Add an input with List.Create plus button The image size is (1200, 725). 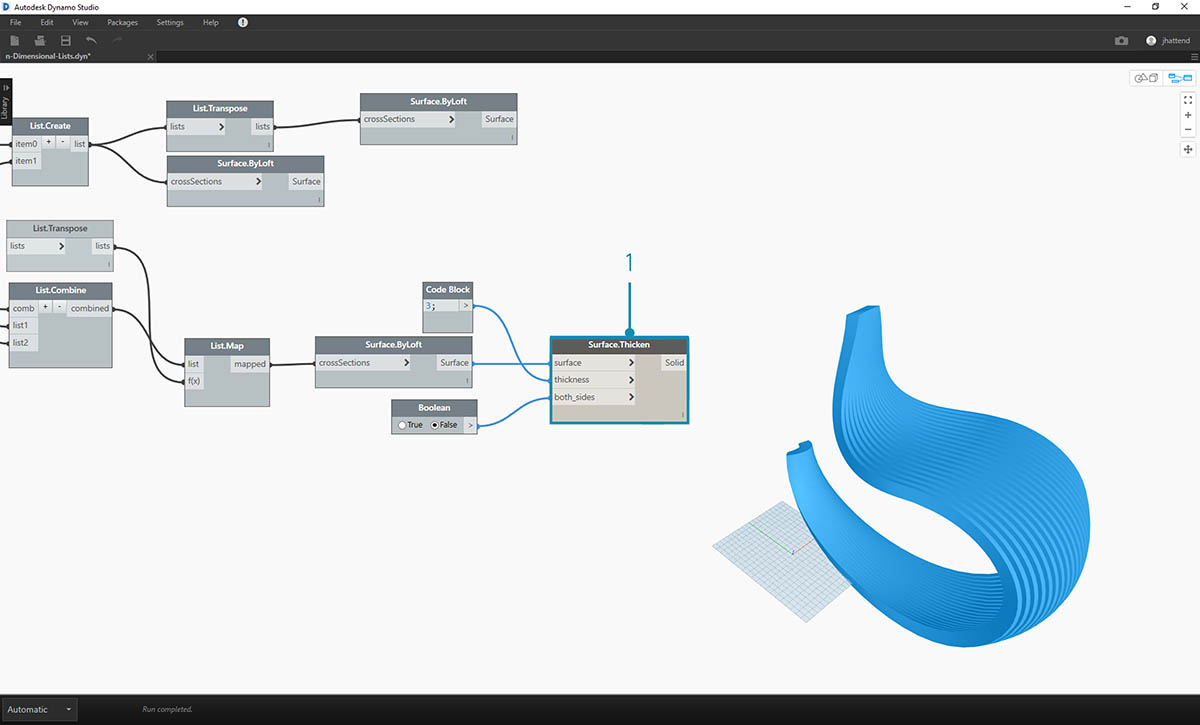click(x=48, y=143)
